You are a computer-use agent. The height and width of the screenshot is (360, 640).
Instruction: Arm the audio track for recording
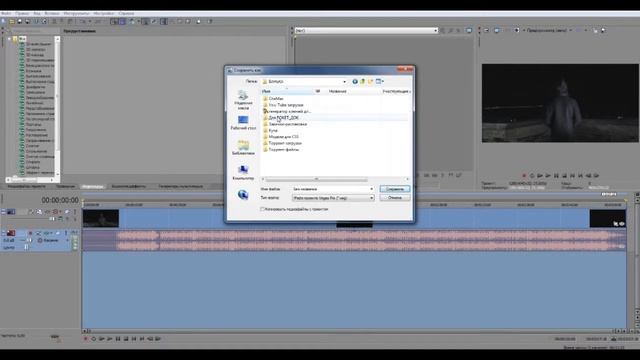[30, 233]
